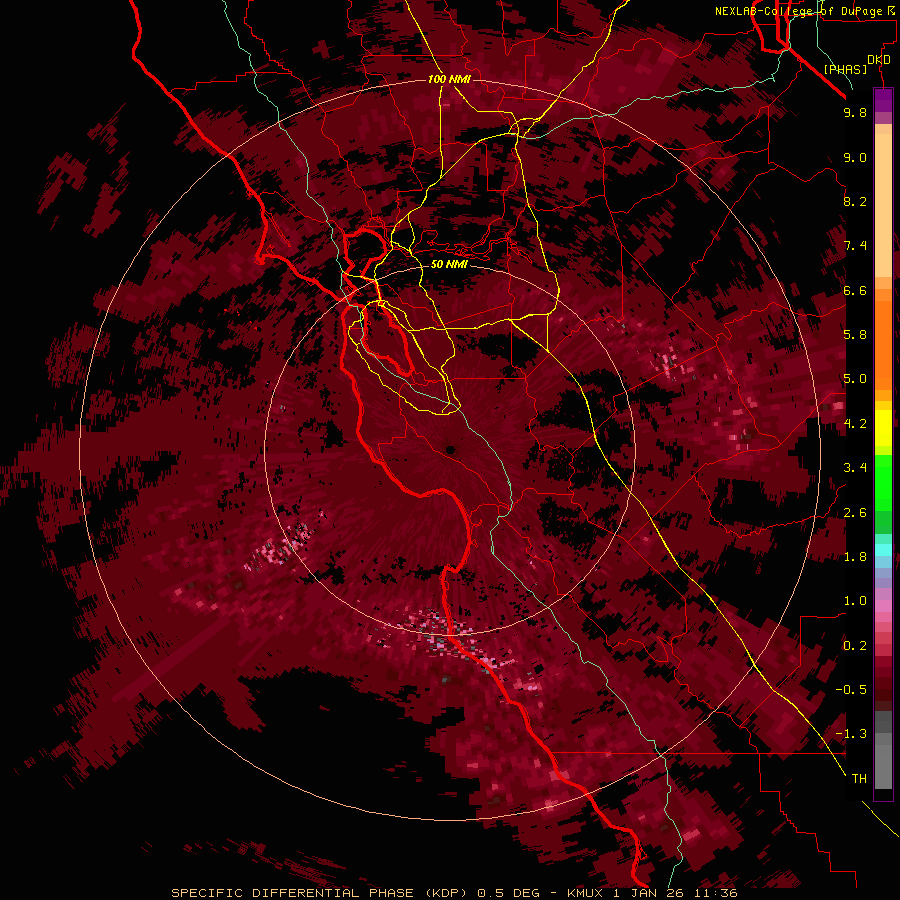Screen dimensions: 900x900
Task: Click the 3.4 value on the color scale
Action: tap(855, 468)
